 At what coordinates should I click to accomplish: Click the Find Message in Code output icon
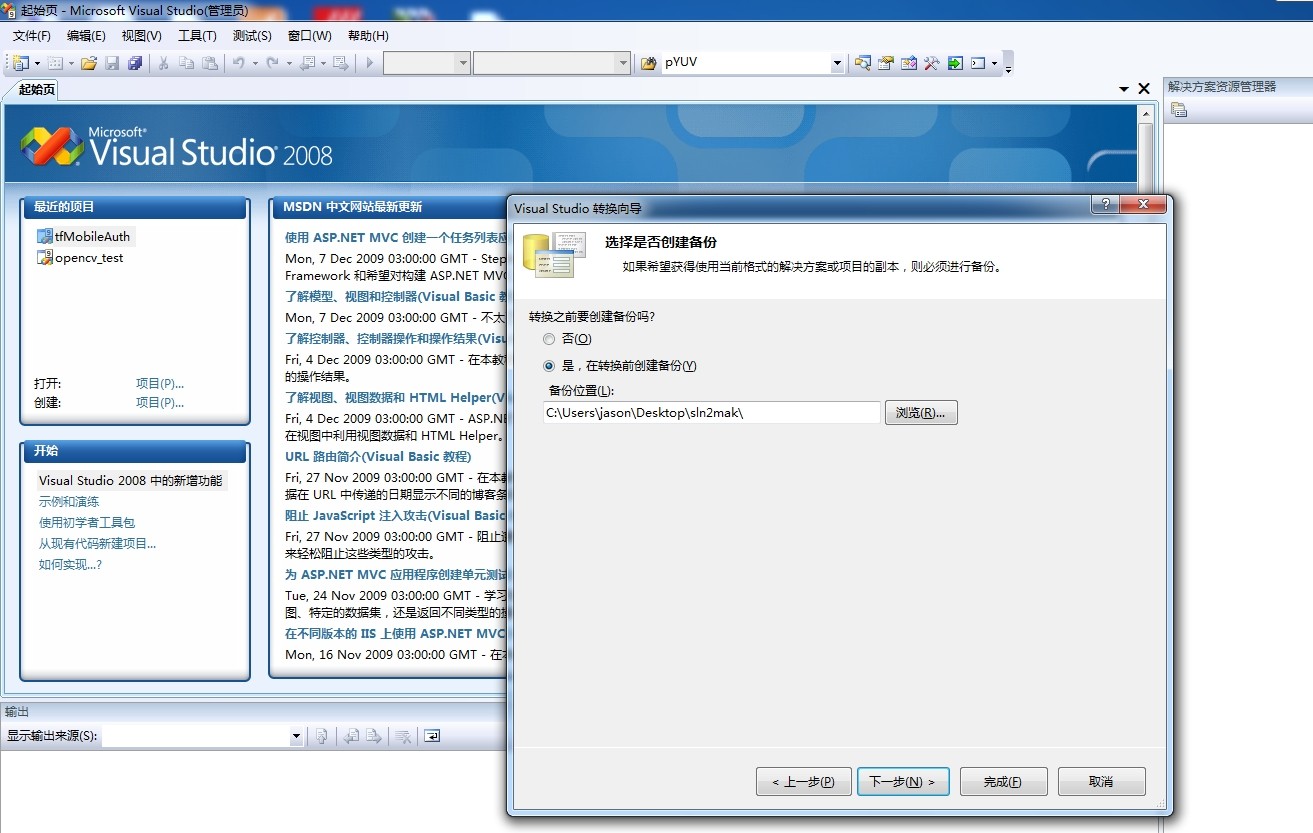click(322, 736)
